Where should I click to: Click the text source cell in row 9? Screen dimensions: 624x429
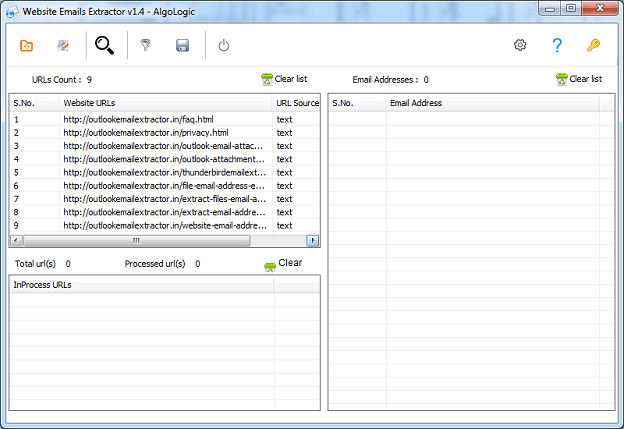coord(284,226)
